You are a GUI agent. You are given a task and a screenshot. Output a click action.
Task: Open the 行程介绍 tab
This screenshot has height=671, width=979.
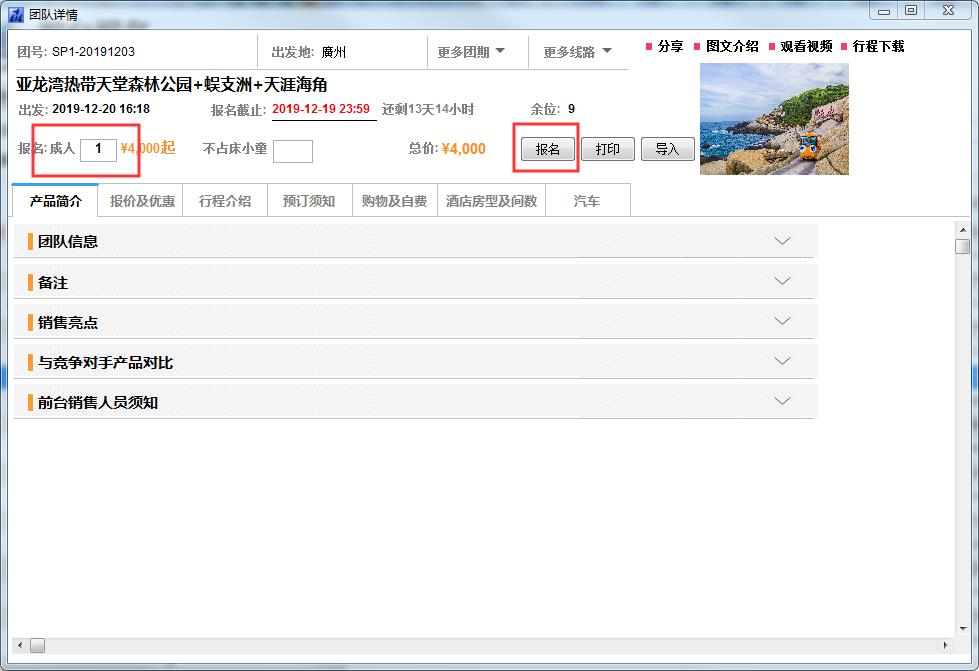pyautogui.click(x=225, y=201)
